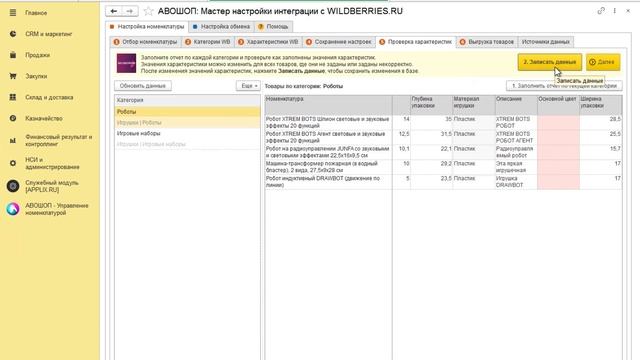Open Источники данных tab
Screen dimensions: 640x360
pyautogui.click(x=545, y=42)
